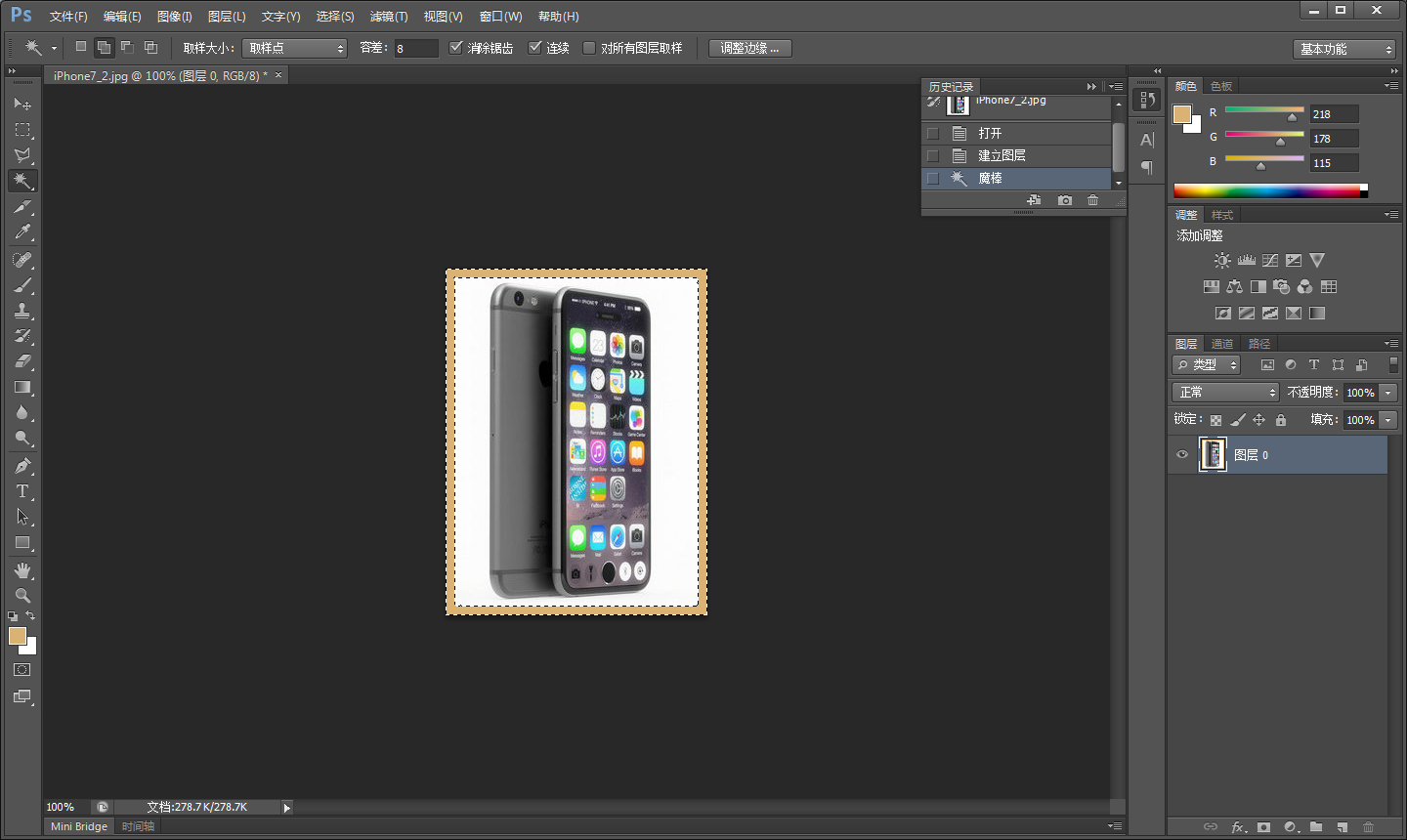Add a Color Balance adjustment
Viewport: 1407px width, 840px height.
point(1234,287)
